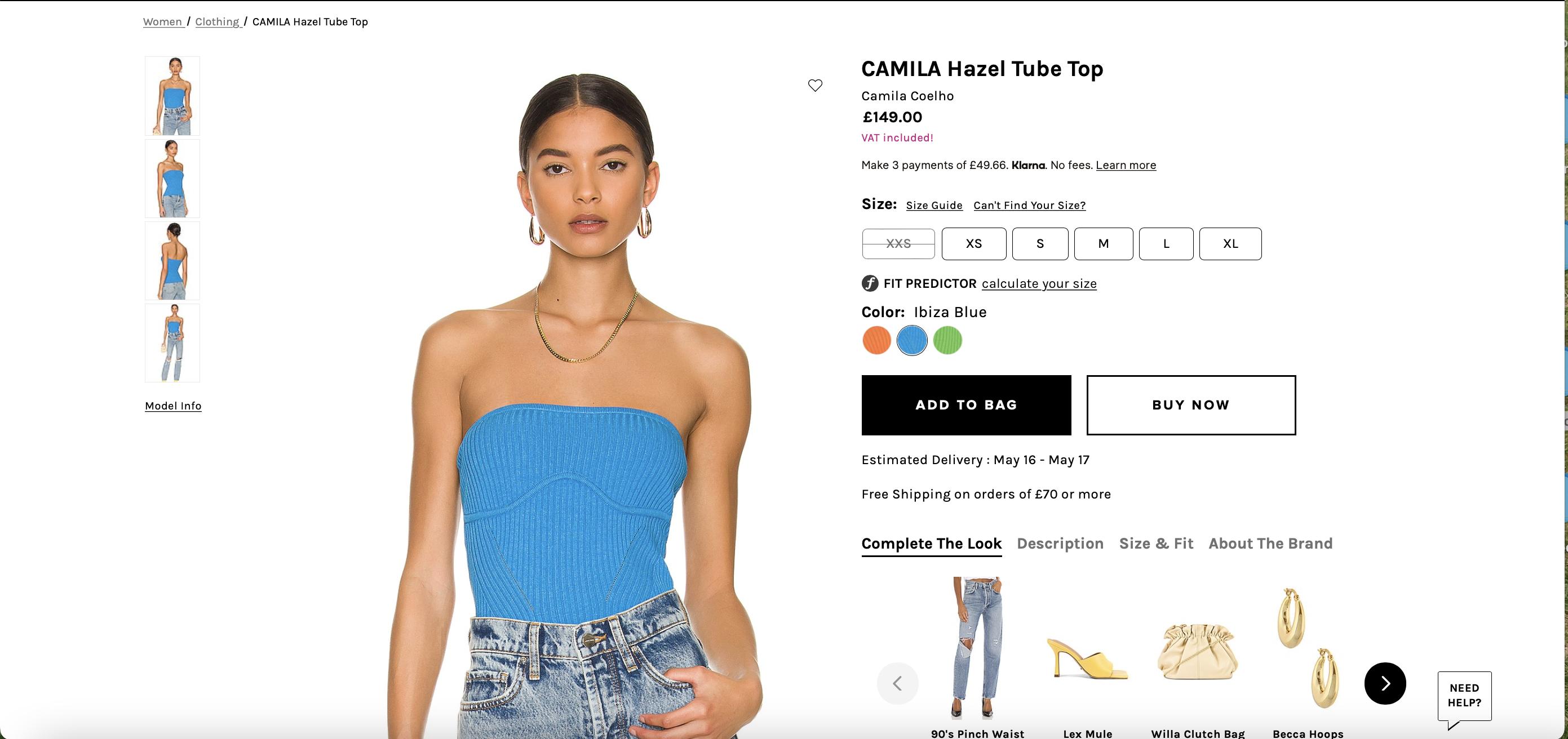The image size is (1568, 739).
Task: Select size M
Action: (x=1104, y=244)
